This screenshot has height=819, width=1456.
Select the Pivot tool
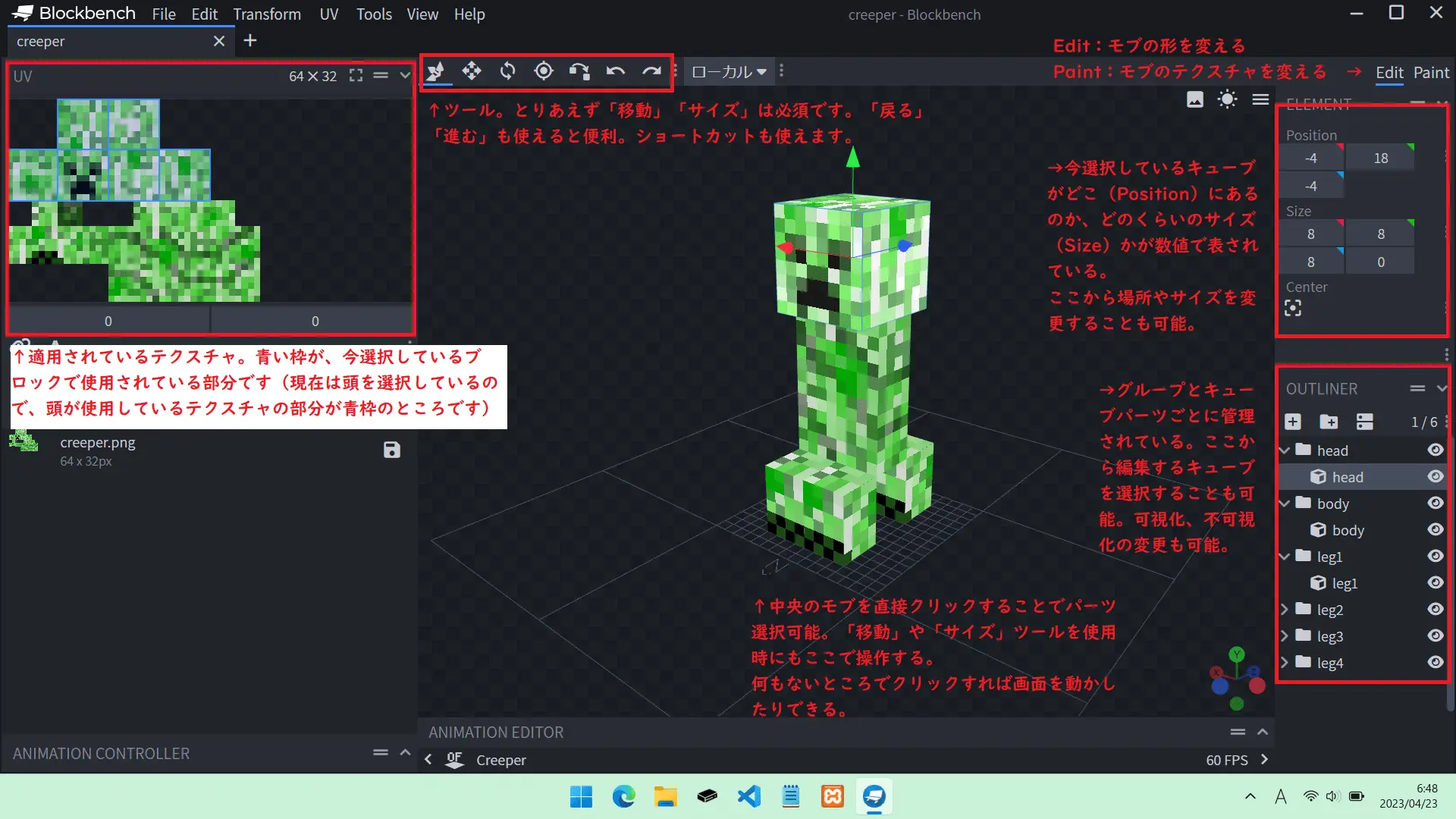click(x=543, y=71)
